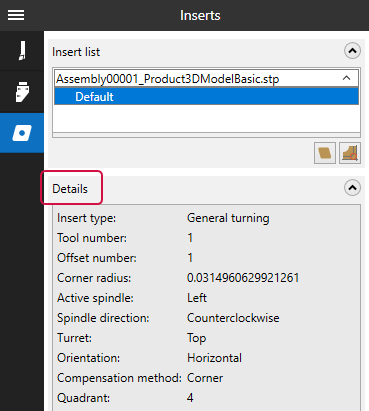Collapse the Details section

(x=352, y=188)
